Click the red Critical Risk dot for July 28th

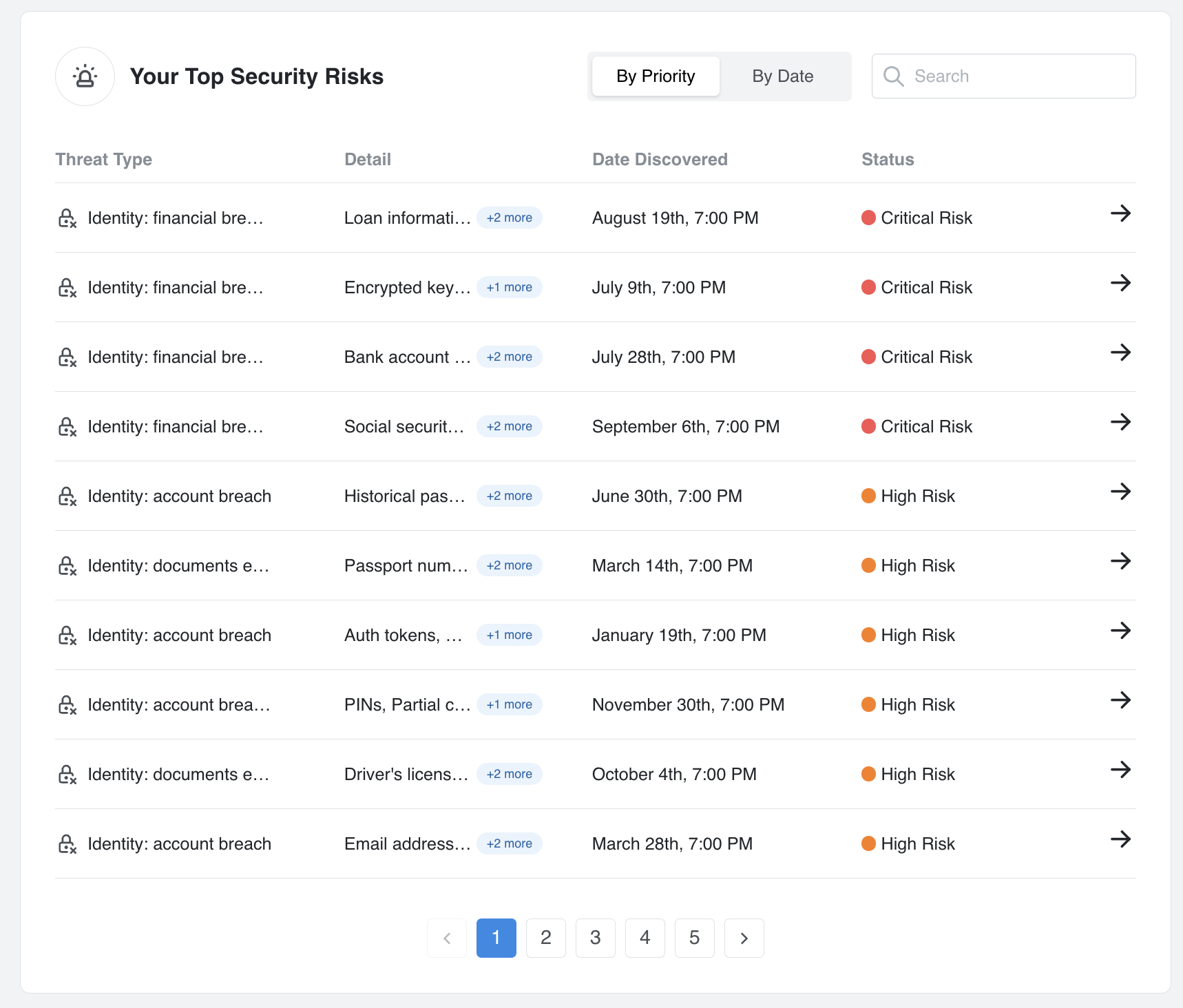click(868, 357)
